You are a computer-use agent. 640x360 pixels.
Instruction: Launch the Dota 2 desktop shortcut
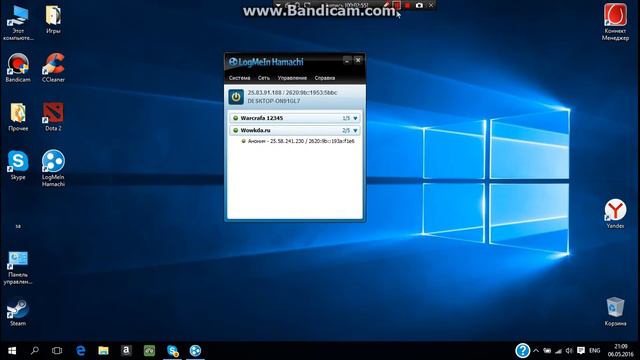point(53,117)
